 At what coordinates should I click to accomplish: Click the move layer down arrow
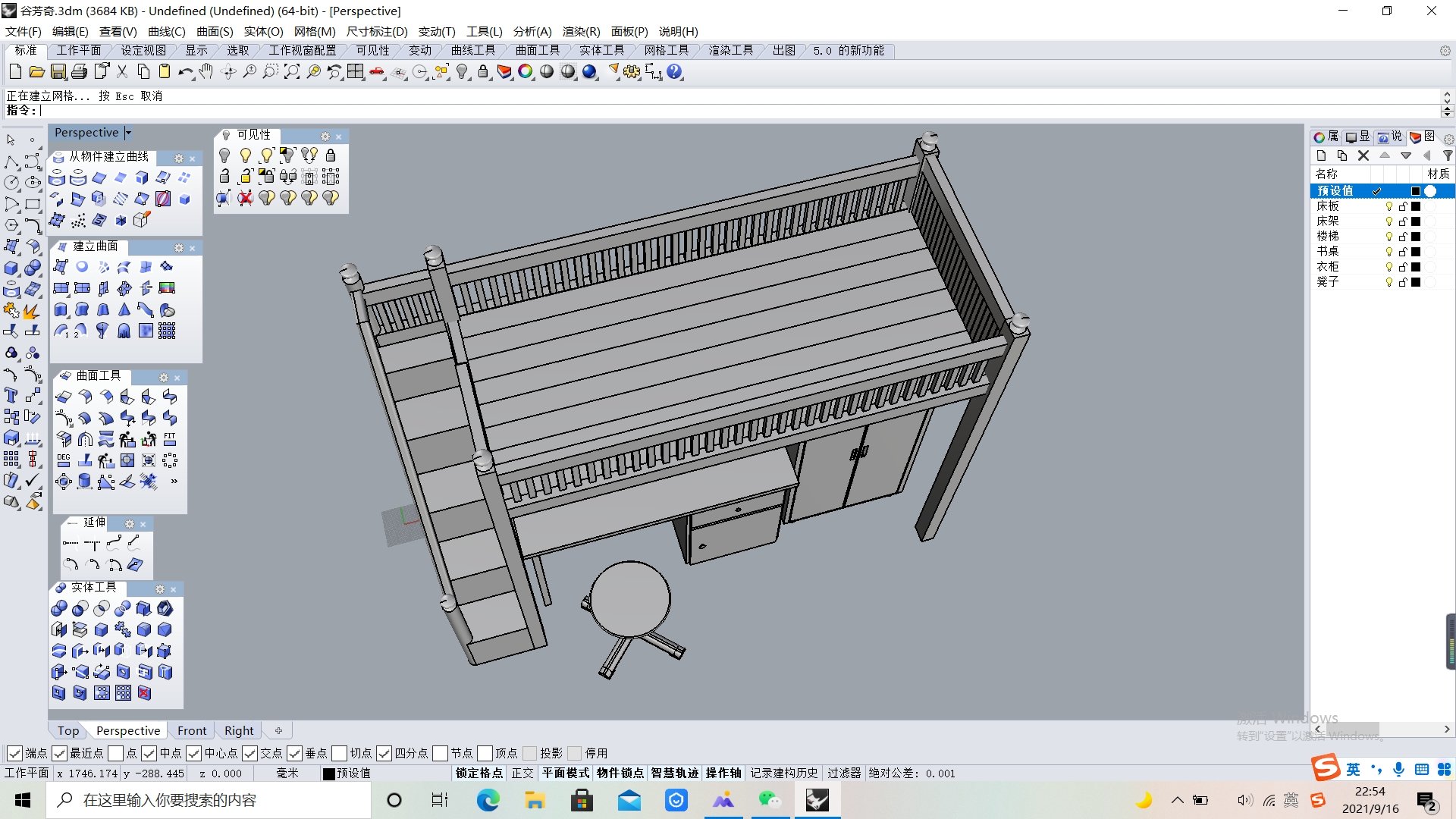[1406, 155]
